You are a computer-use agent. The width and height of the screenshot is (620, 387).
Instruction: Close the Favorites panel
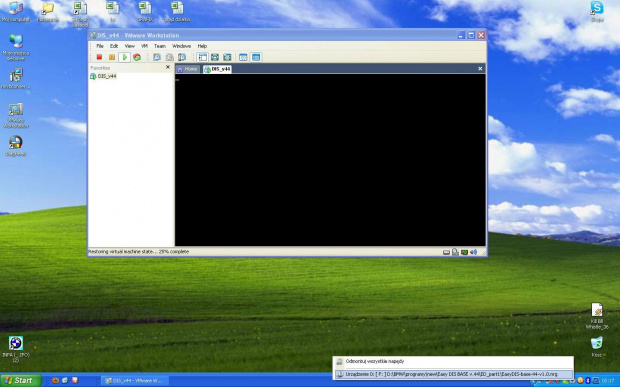[x=168, y=67]
